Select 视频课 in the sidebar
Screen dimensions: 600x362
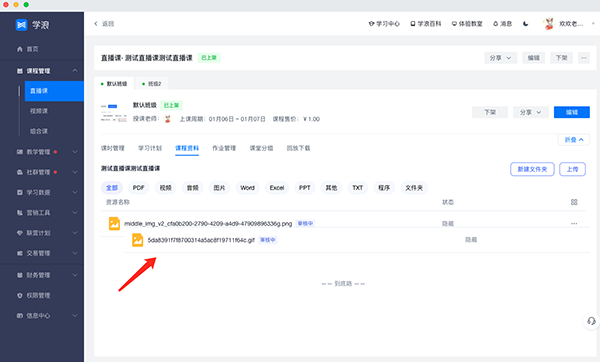pyautogui.click(x=39, y=111)
